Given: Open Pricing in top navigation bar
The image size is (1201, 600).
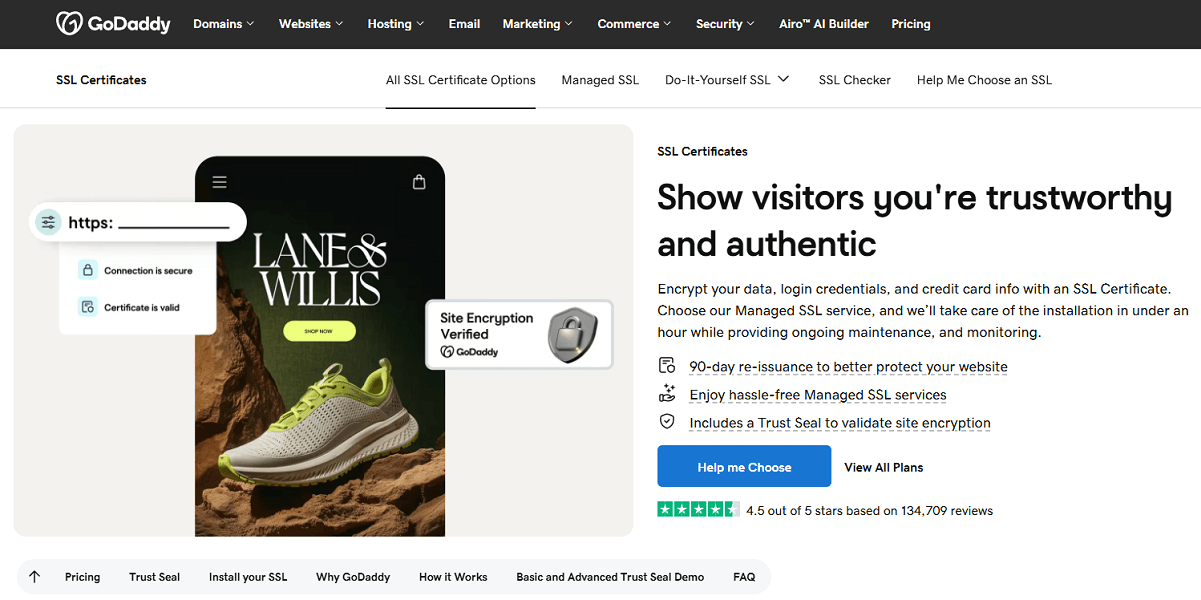Looking at the screenshot, I should click(911, 24).
